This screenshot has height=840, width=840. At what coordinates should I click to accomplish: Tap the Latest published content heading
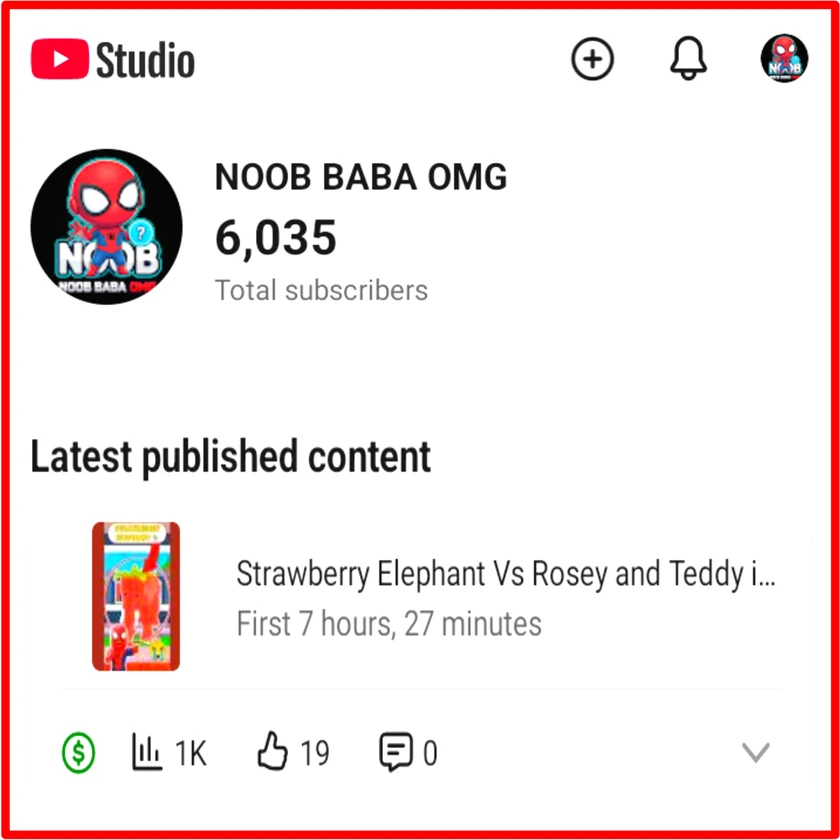[230, 457]
